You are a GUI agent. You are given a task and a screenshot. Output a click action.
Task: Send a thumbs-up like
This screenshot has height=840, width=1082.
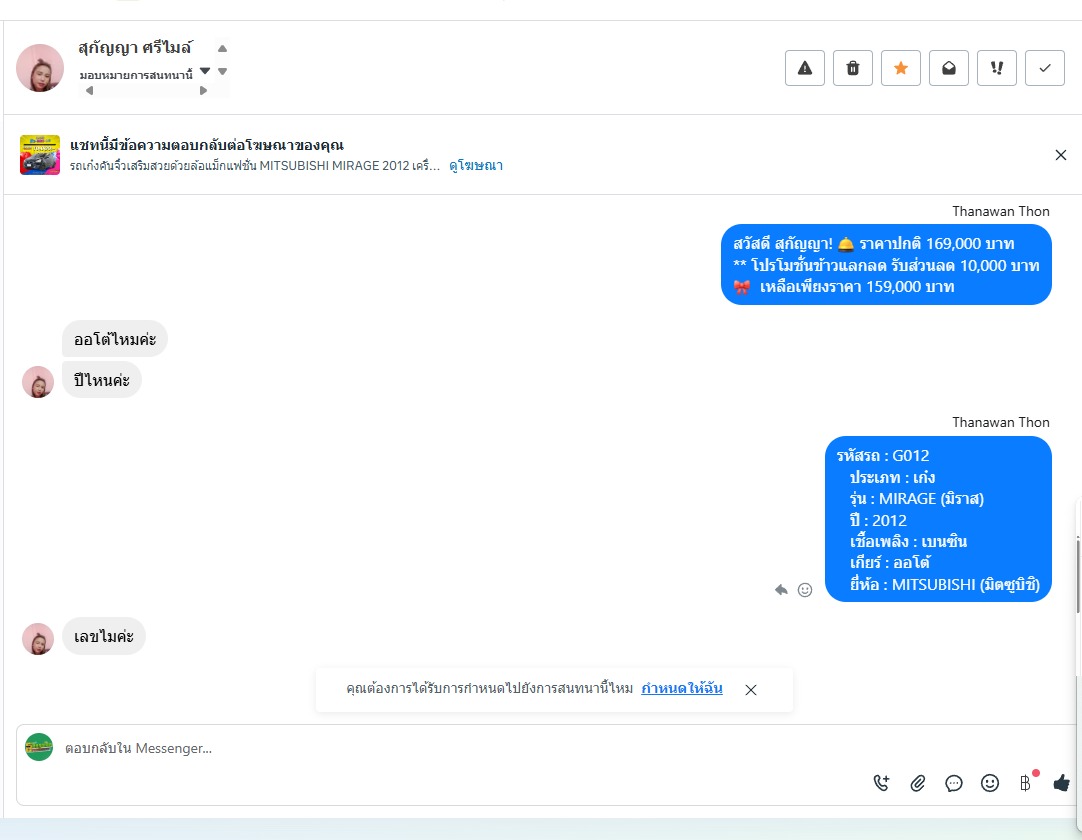click(x=1061, y=783)
